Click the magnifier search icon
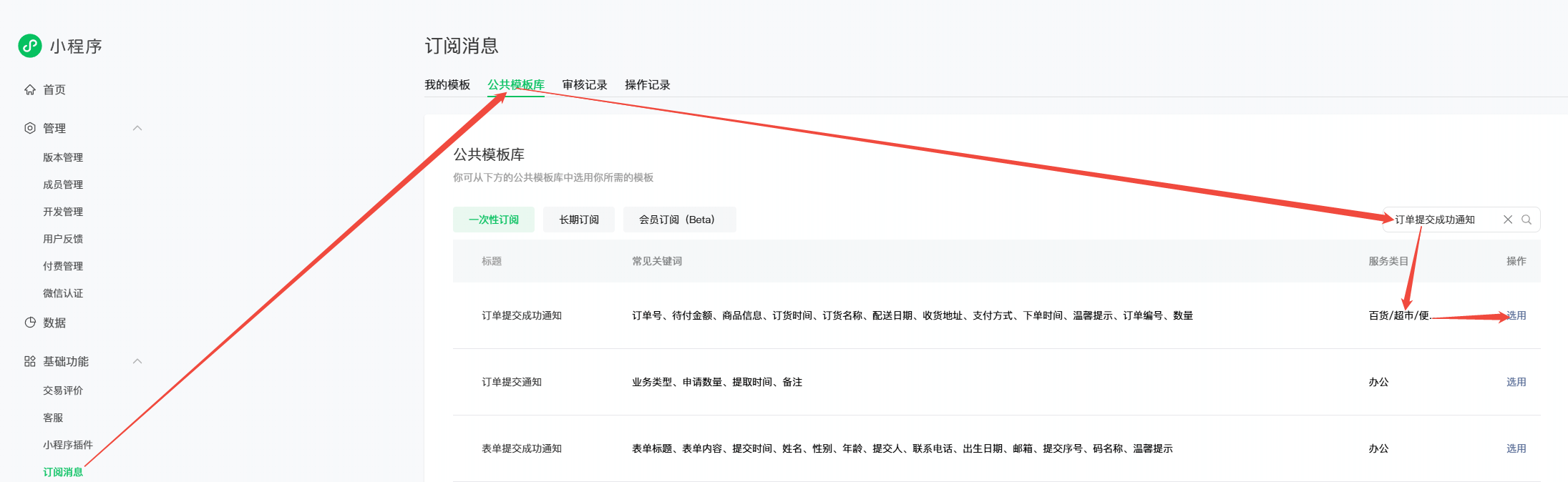This screenshot has height=482, width=1568. [1526, 220]
